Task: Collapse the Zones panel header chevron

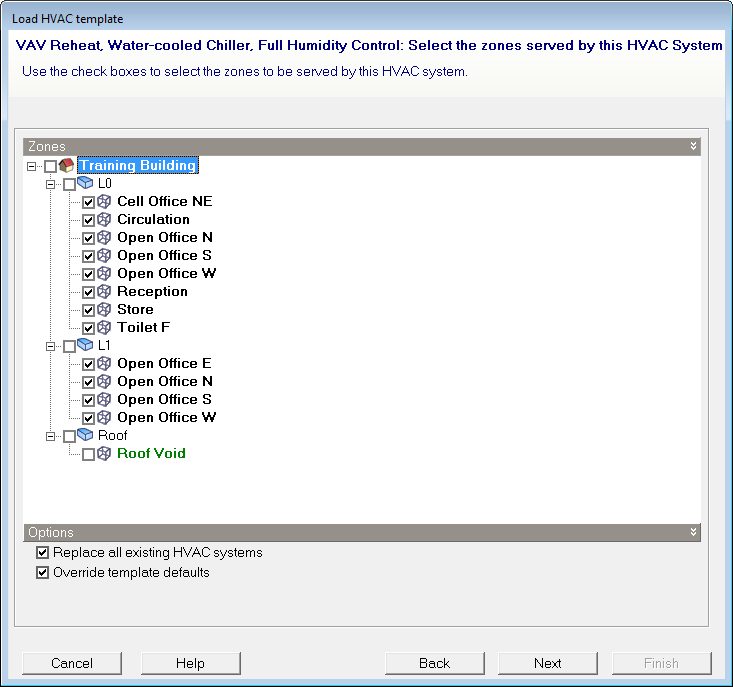Action: pos(694,146)
